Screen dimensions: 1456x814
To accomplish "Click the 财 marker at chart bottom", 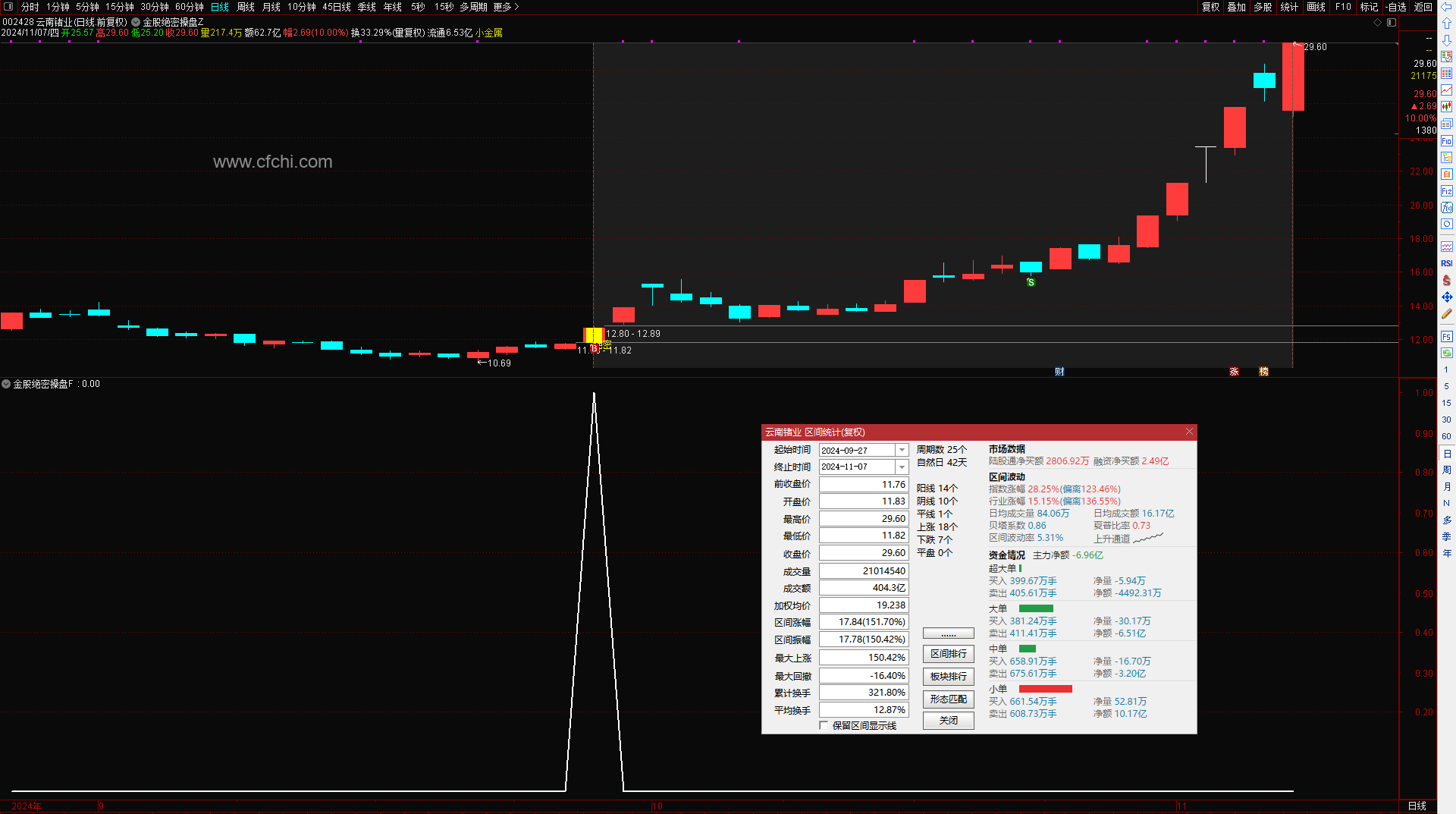I will (1059, 372).
